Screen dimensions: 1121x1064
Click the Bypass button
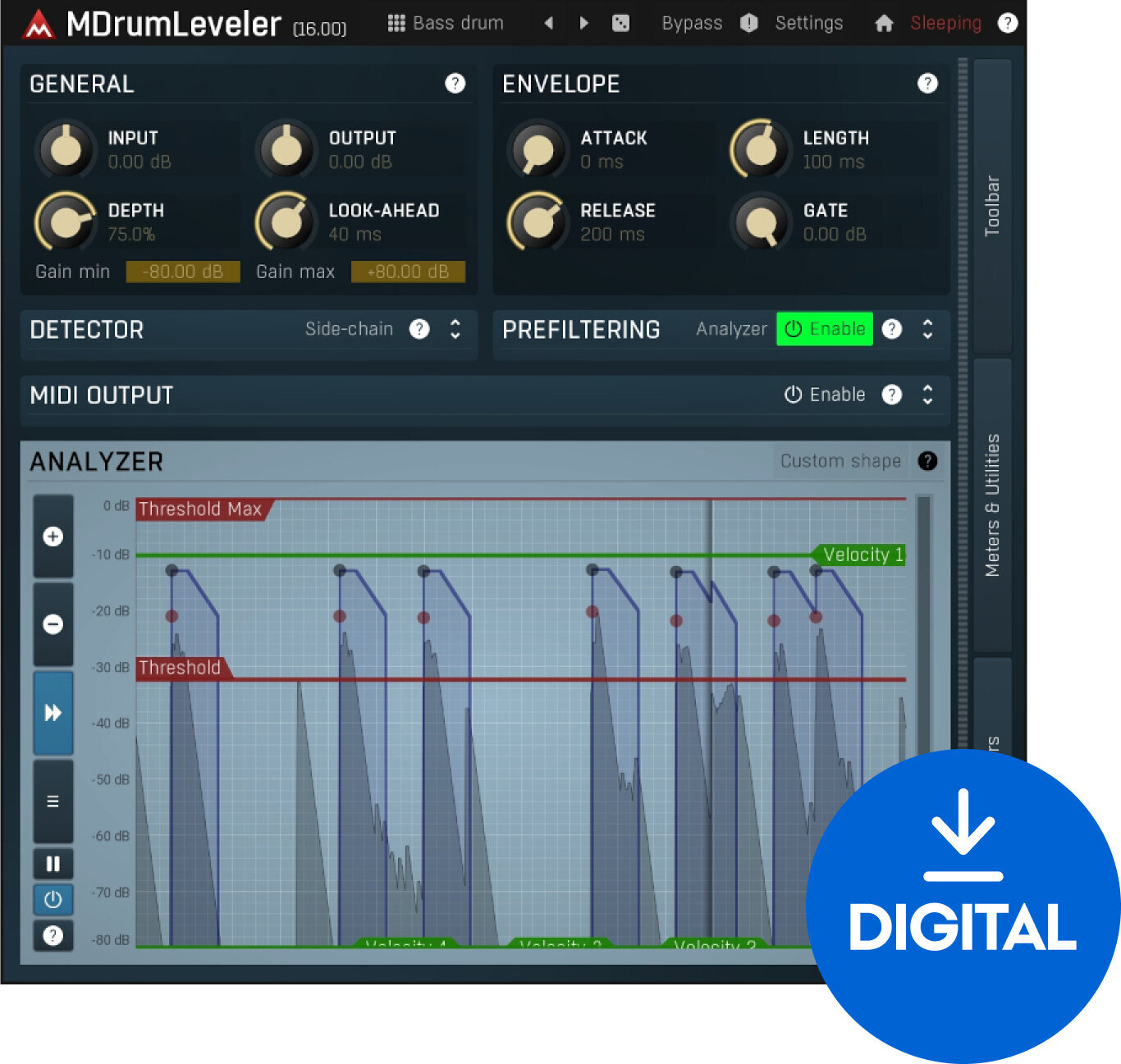click(692, 22)
